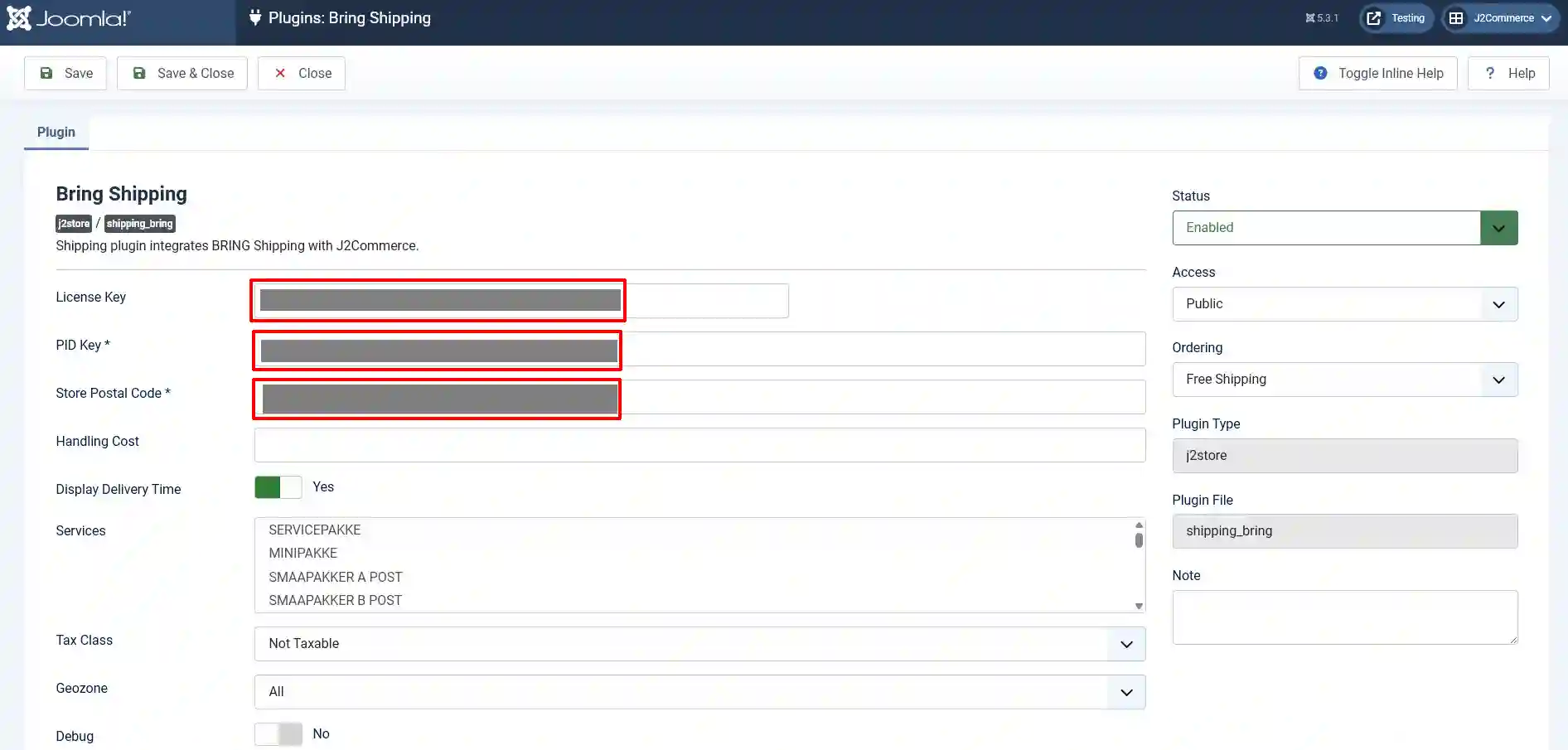Click the PID Key input field
The width and height of the screenshot is (1568, 750).
pos(699,349)
